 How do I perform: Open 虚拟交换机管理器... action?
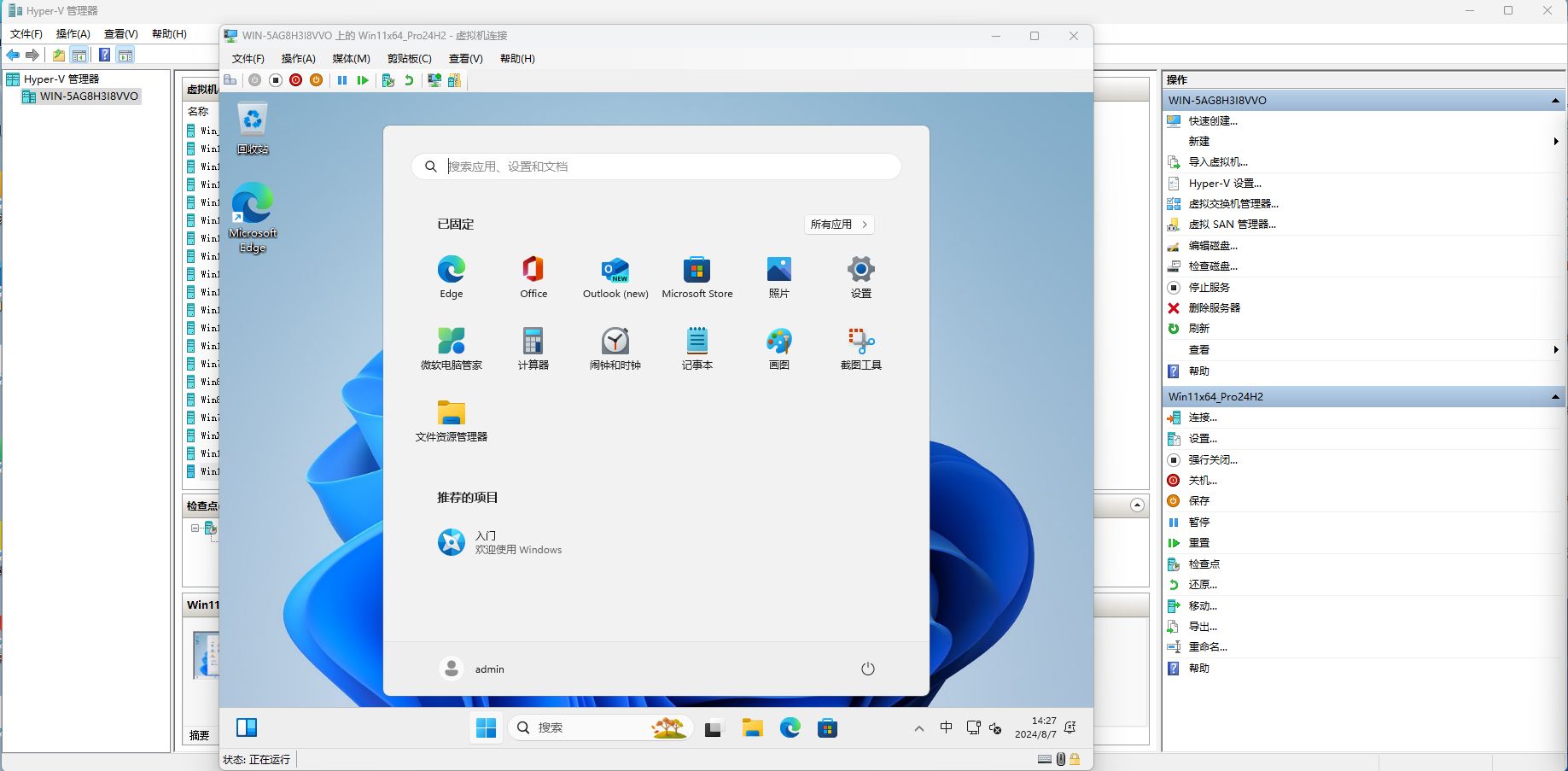pyautogui.click(x=1233, y=204)
